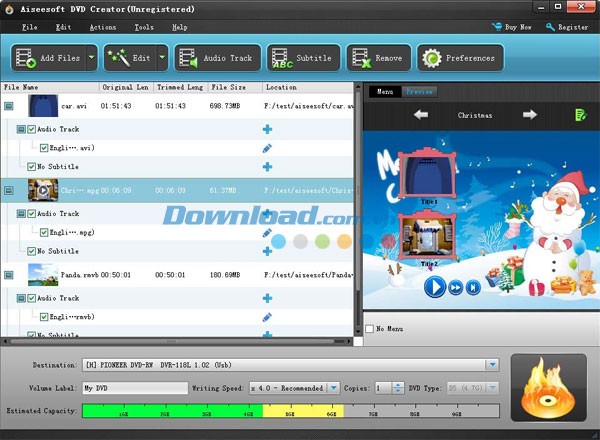The height and width of the screenshot is (440, 600).
Task: Click the Volume Label input field
Action: (135, 388)
